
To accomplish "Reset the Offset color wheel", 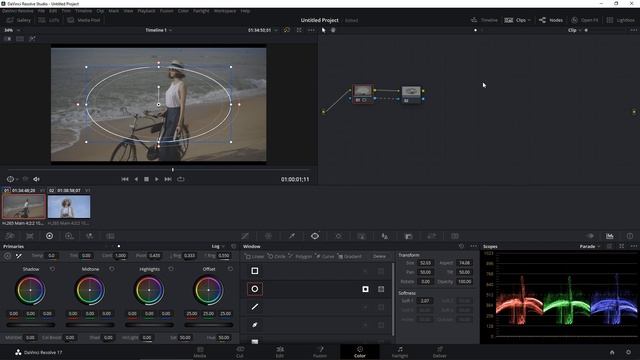I will (230, 269).
